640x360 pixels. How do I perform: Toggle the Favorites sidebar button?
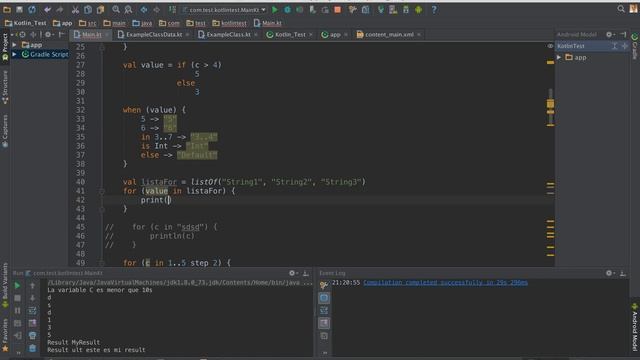[5, 336]
